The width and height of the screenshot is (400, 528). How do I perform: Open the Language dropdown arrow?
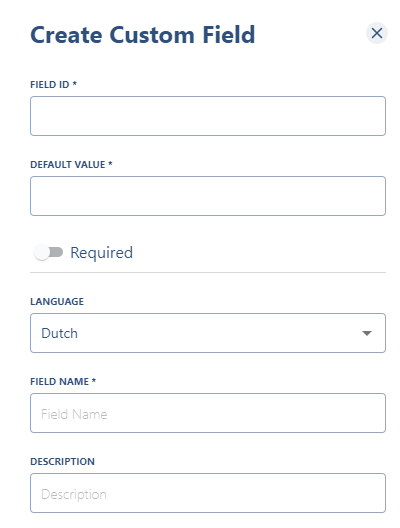point(367,333)
